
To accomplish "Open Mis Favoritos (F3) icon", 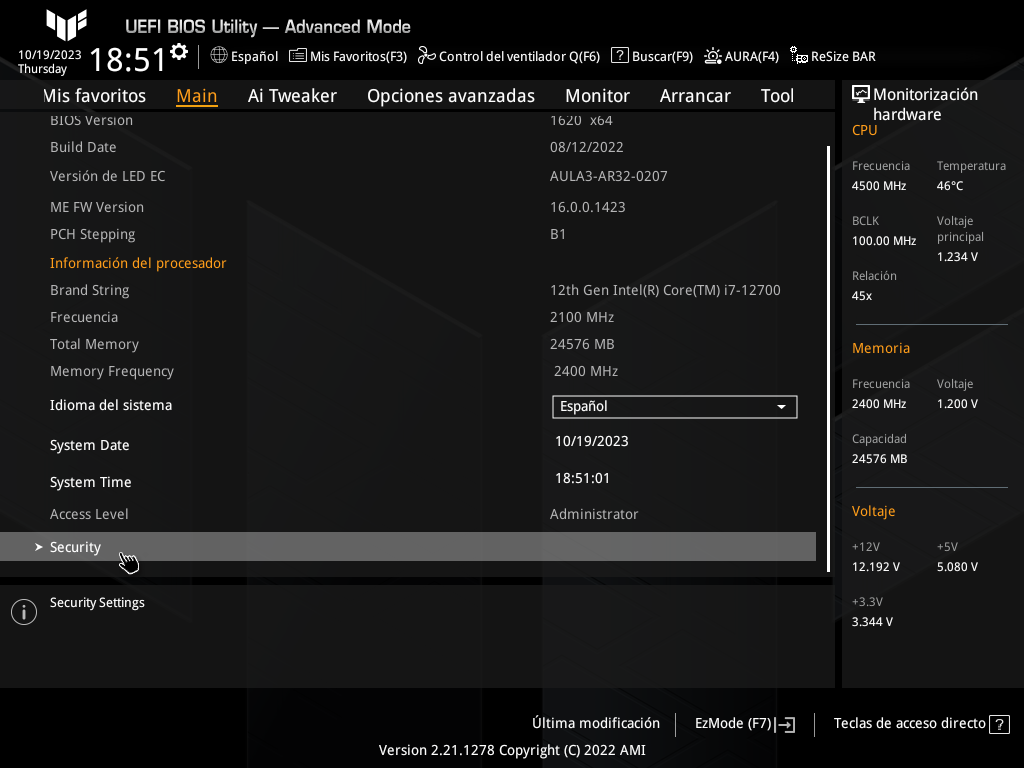I will (x=298, y=56).
